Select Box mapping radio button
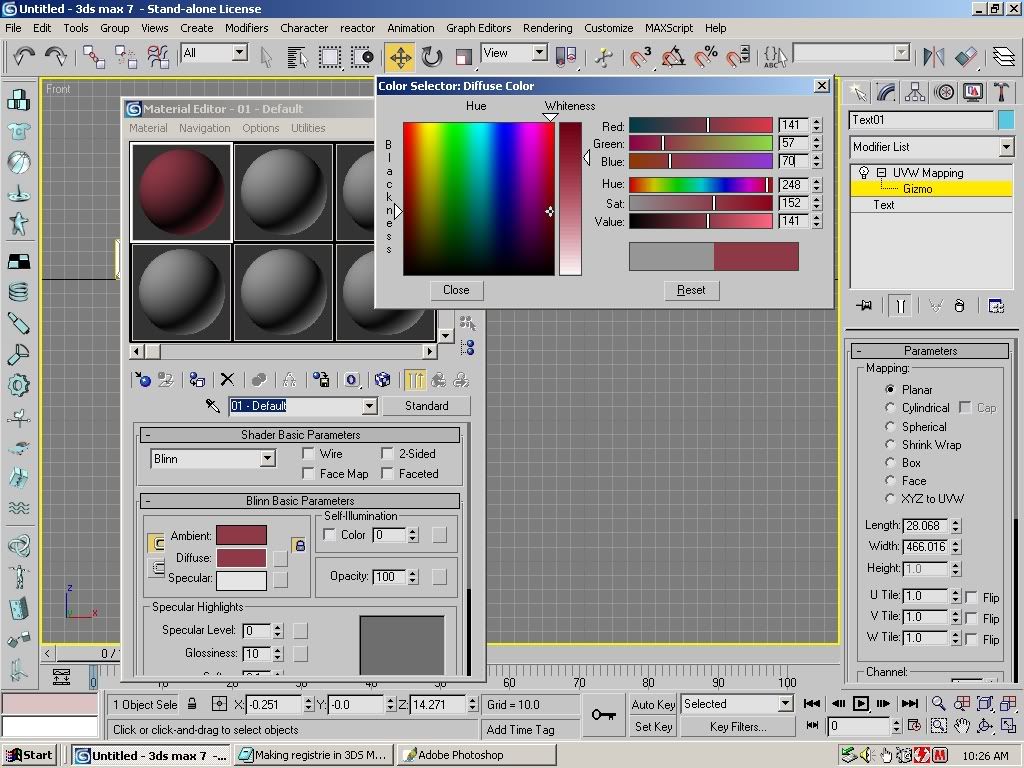1024x768 pixels. (889, 462)
